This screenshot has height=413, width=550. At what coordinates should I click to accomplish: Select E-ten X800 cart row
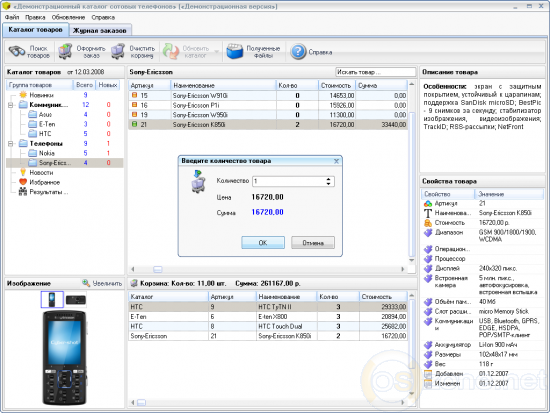click(268, 317)
